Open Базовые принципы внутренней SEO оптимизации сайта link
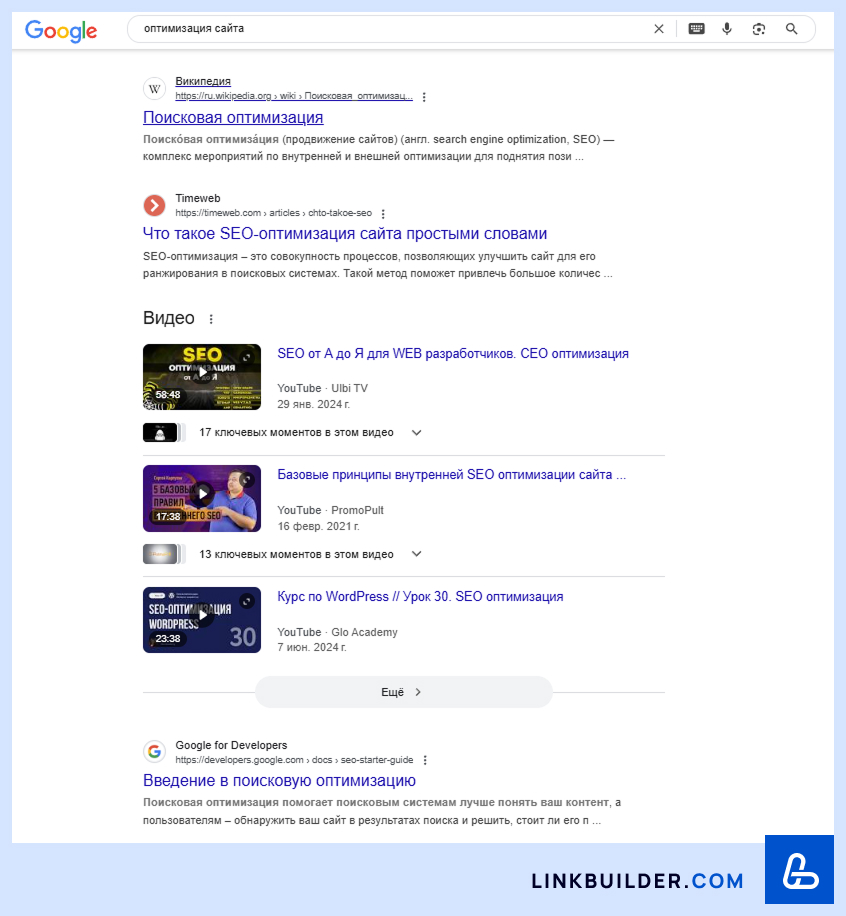Image resolution: width=846 pixels, height=916 pixels. coord(452,474)
